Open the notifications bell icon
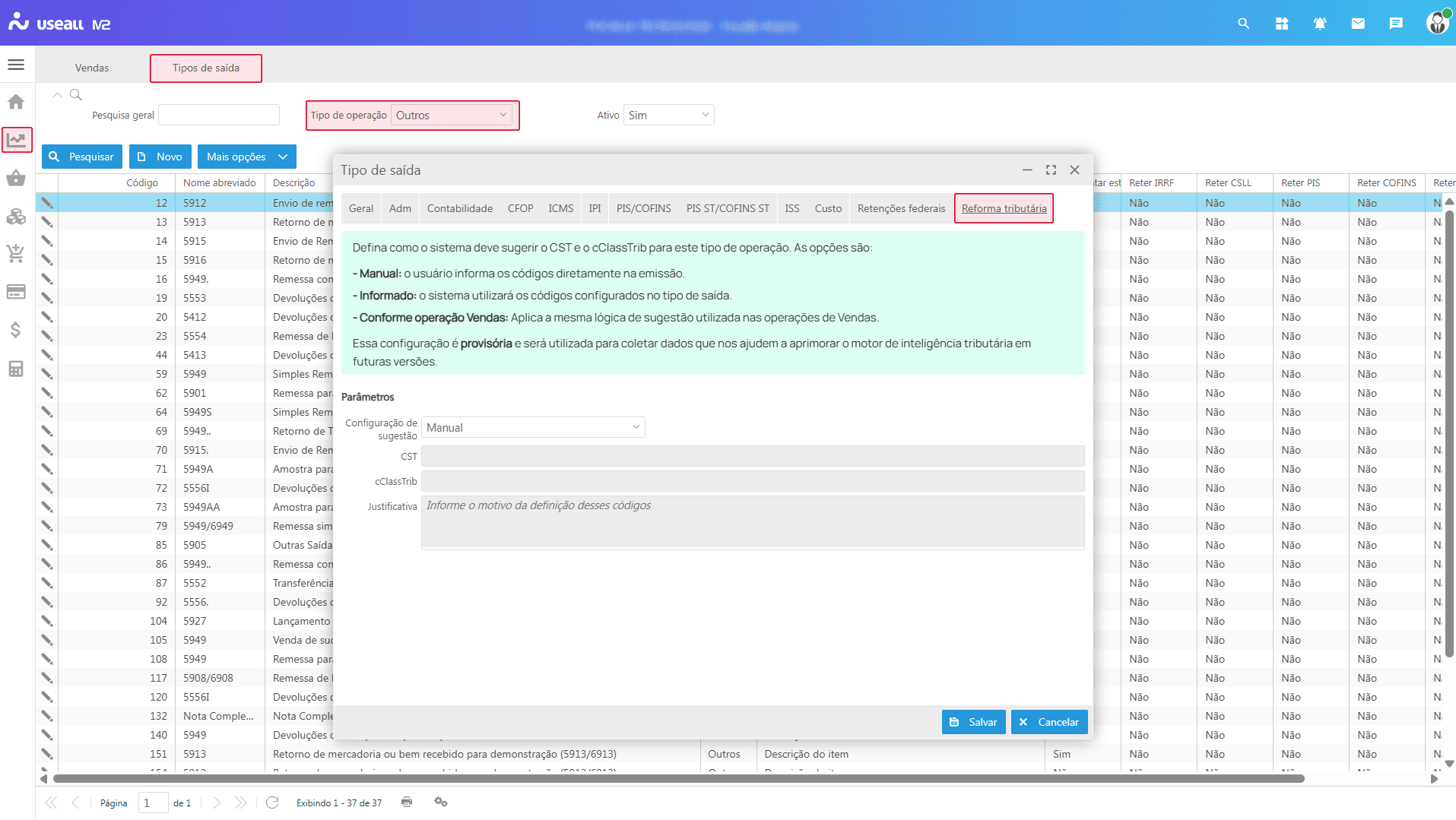 tap(1319, 24)
